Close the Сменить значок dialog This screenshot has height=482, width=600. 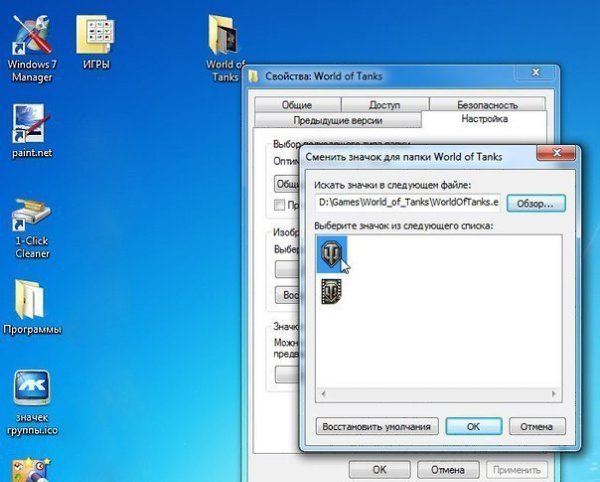[x=556, y=153]
